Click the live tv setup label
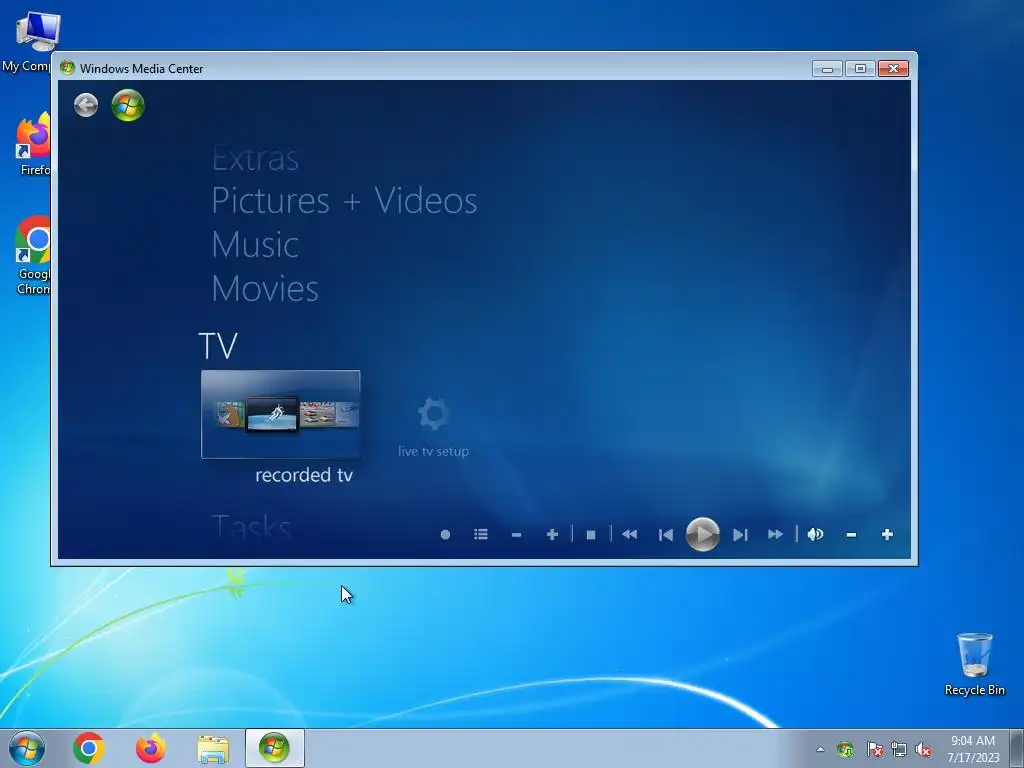The height and width of the screenshot is (768, 1024). point(434,451)
